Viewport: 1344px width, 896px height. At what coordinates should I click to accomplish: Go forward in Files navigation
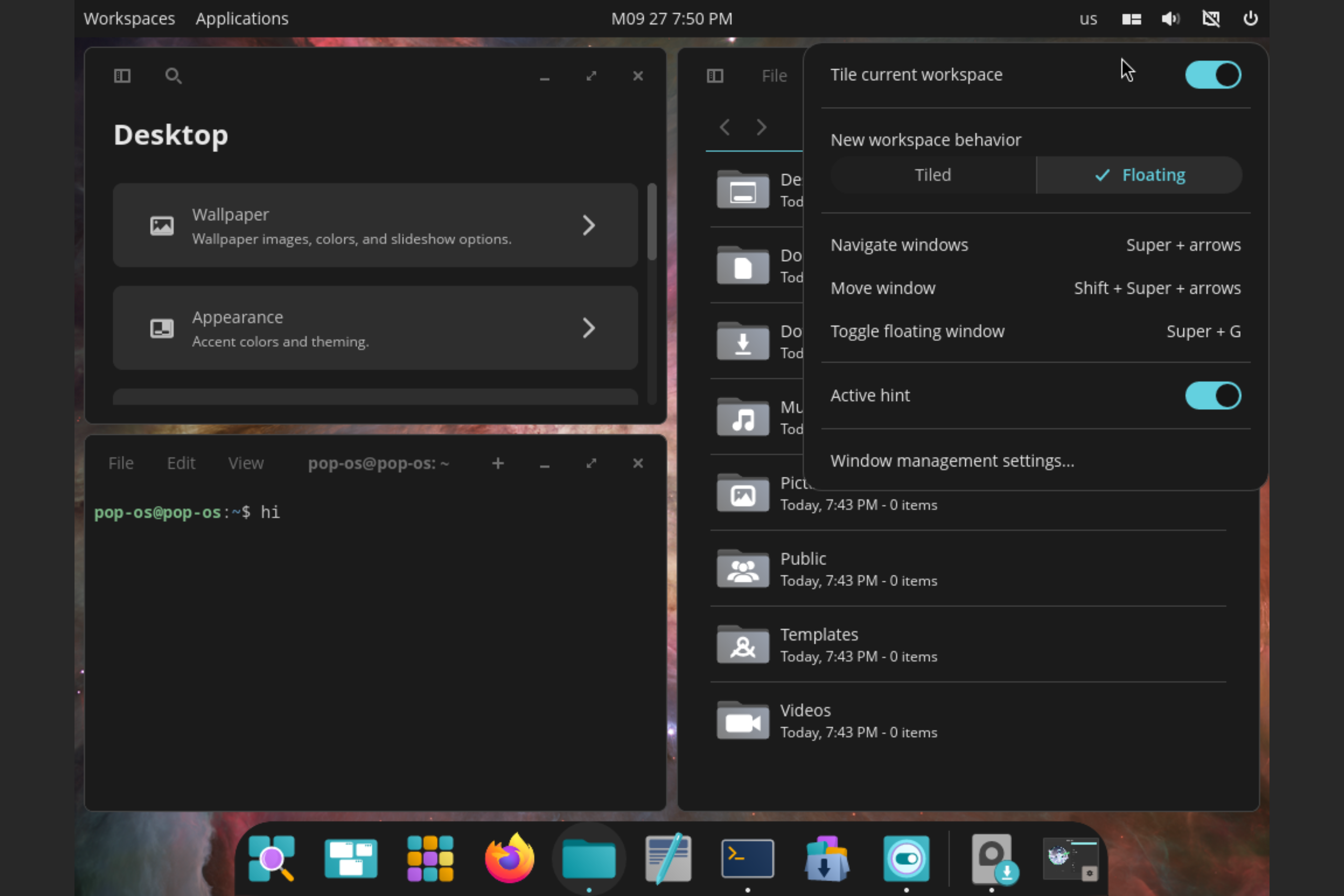click(x=761, y=127)
